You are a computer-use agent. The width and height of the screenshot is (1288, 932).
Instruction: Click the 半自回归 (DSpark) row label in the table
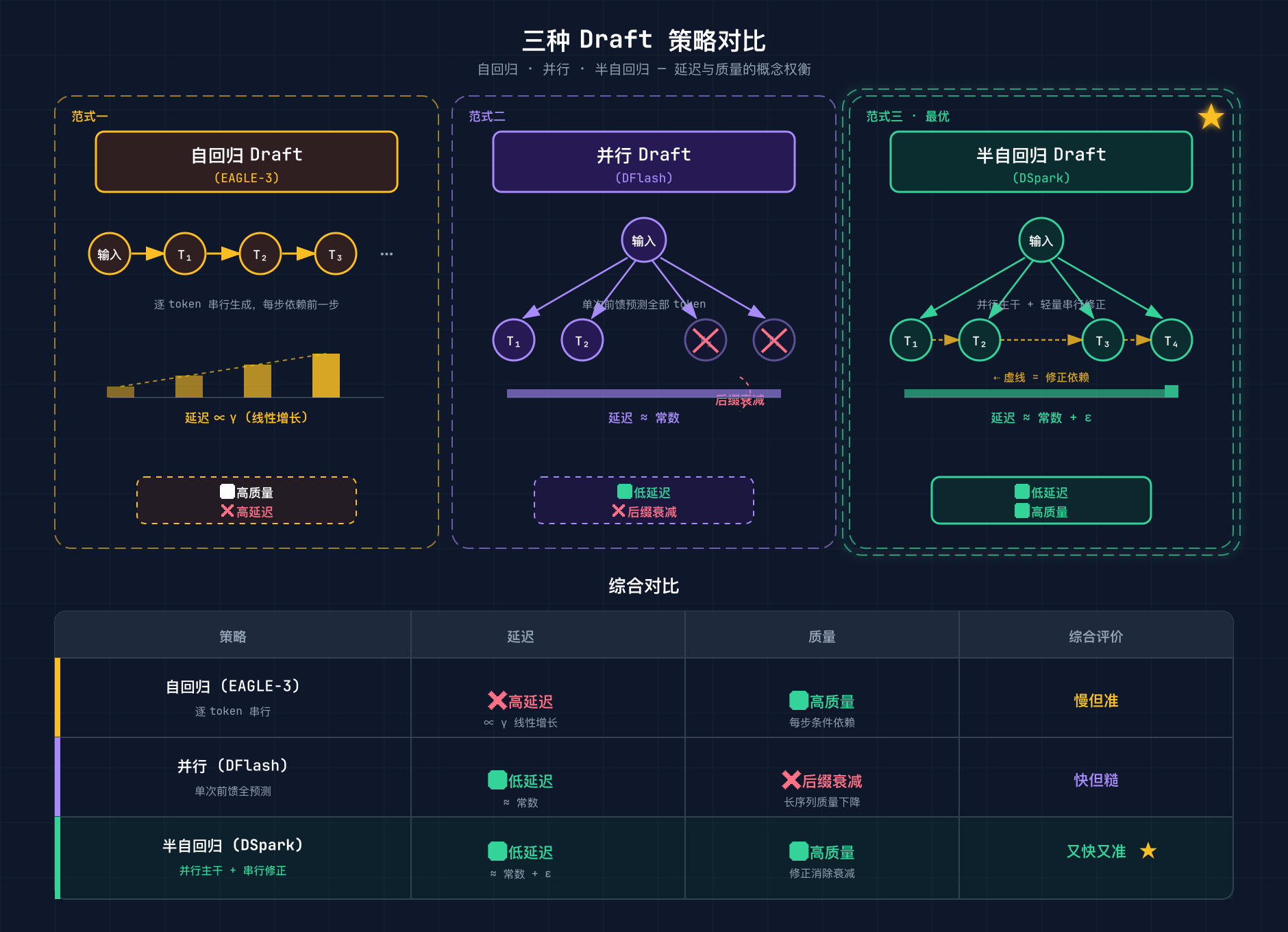pyautogui.click(x=233, y=845)
